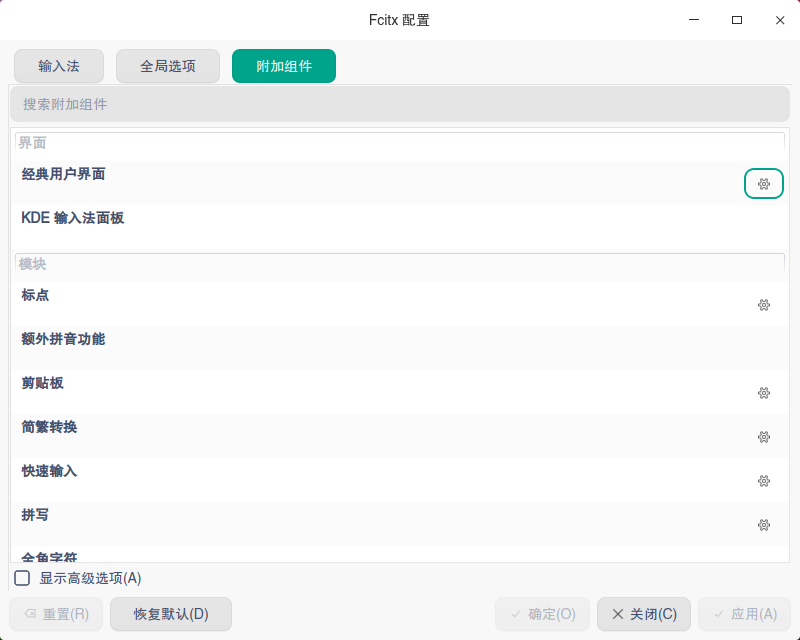Open settings gear for 快速输入

[x=763, y=481]
